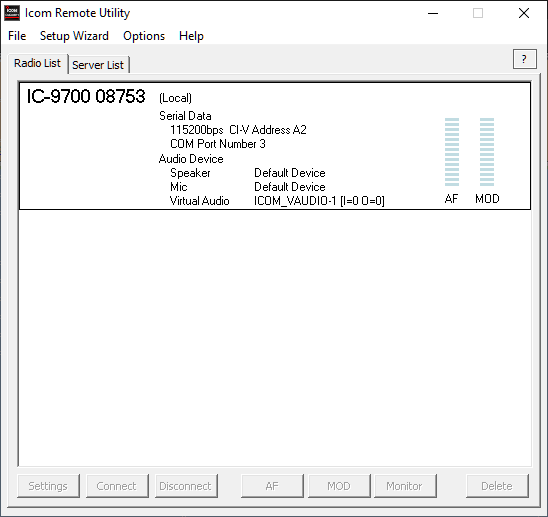Click "ICOM_VAUDIO-1 [I=0 O=0]" text
The width and height of the screenshot is (548, 517).
point(319,201)
